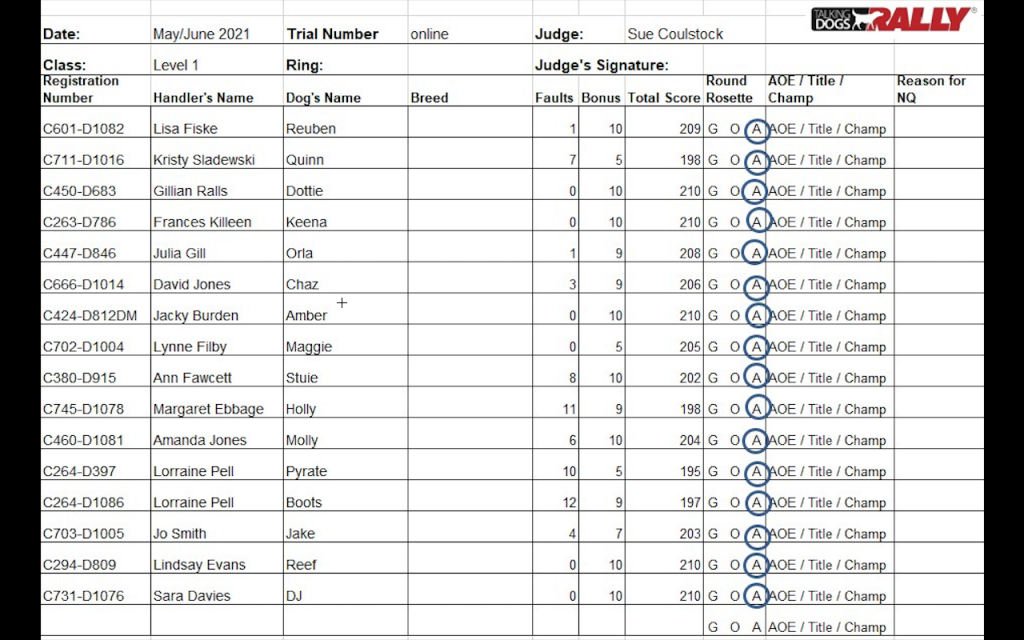1024x640 pixels.
Task: Click the Date value May/June 2021
Action: click(201, 34)
